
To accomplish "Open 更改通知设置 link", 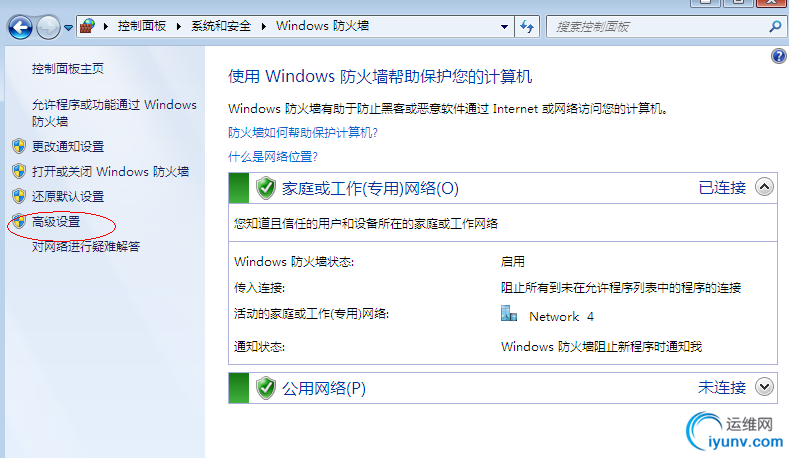I will (68, 146).
